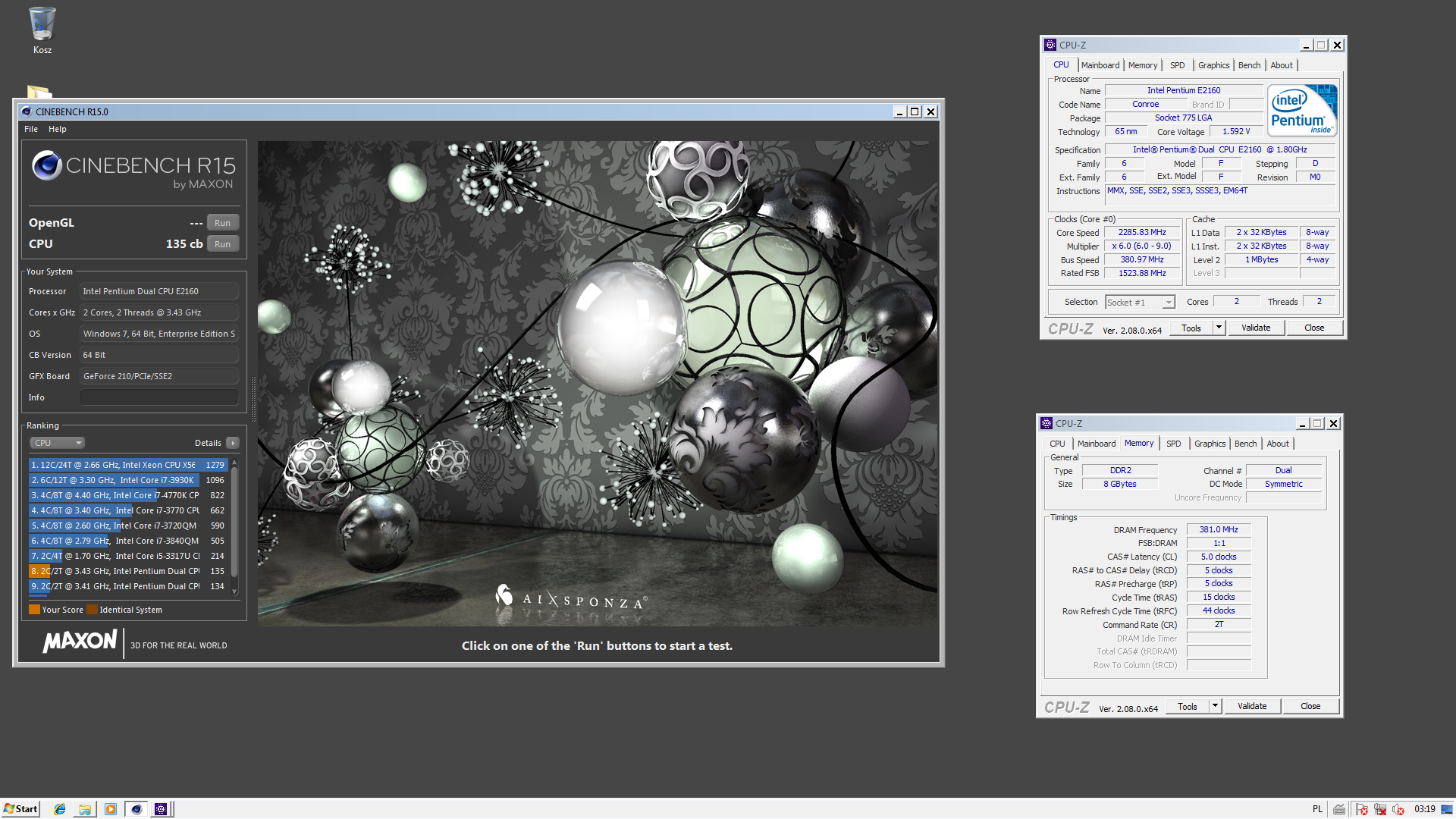Switch to Cinebench taskbar button
This screenshot has height=819, width=1456.
(136, 809)
